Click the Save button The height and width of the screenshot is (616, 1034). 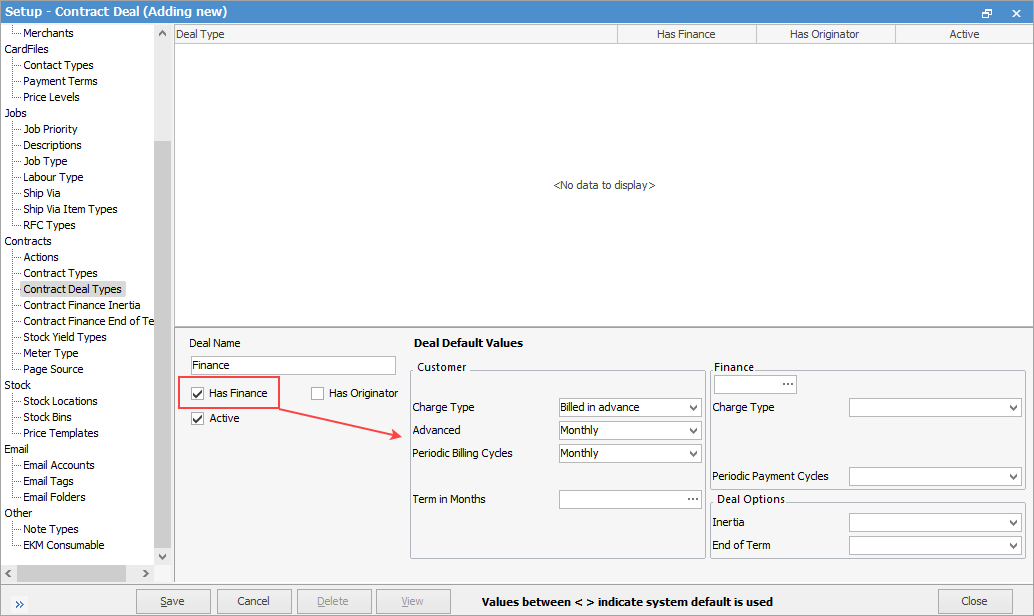coord(173,601)
